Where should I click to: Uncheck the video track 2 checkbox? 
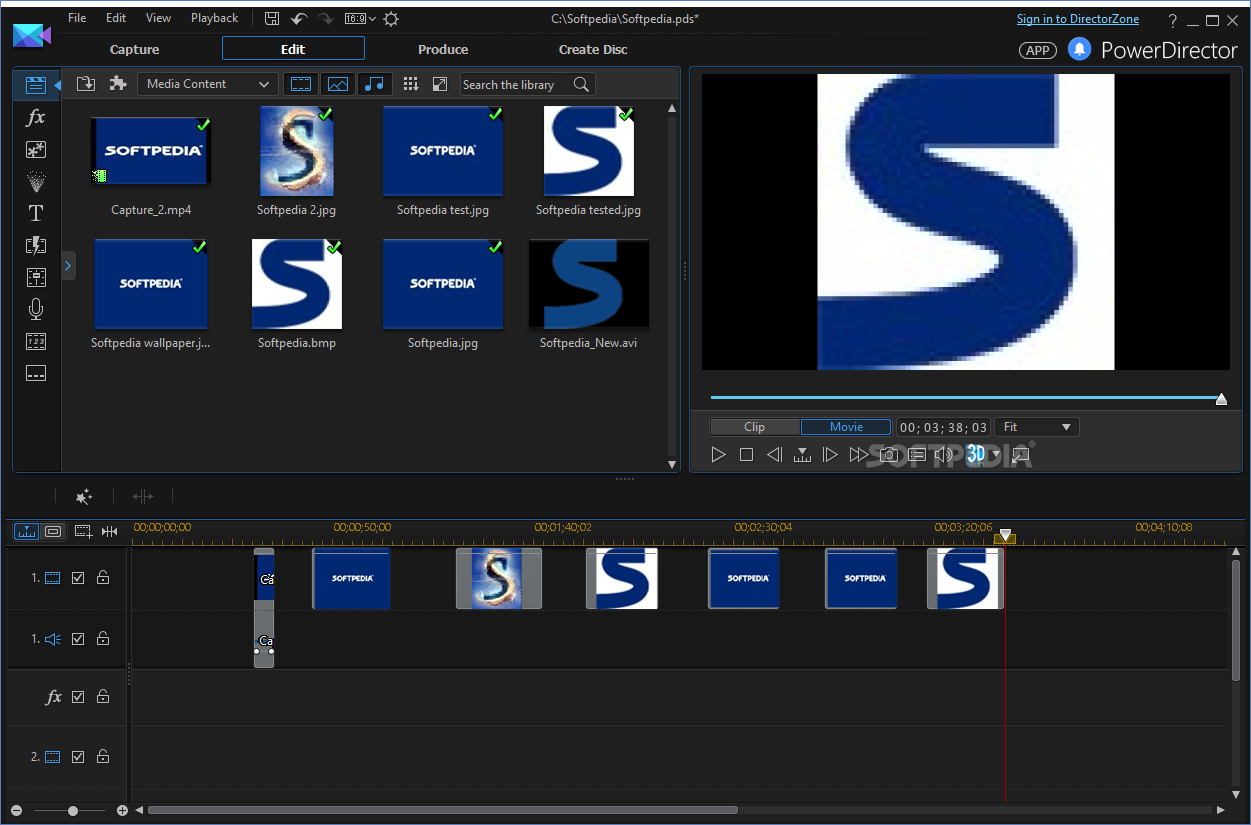[x=78, y=757]
